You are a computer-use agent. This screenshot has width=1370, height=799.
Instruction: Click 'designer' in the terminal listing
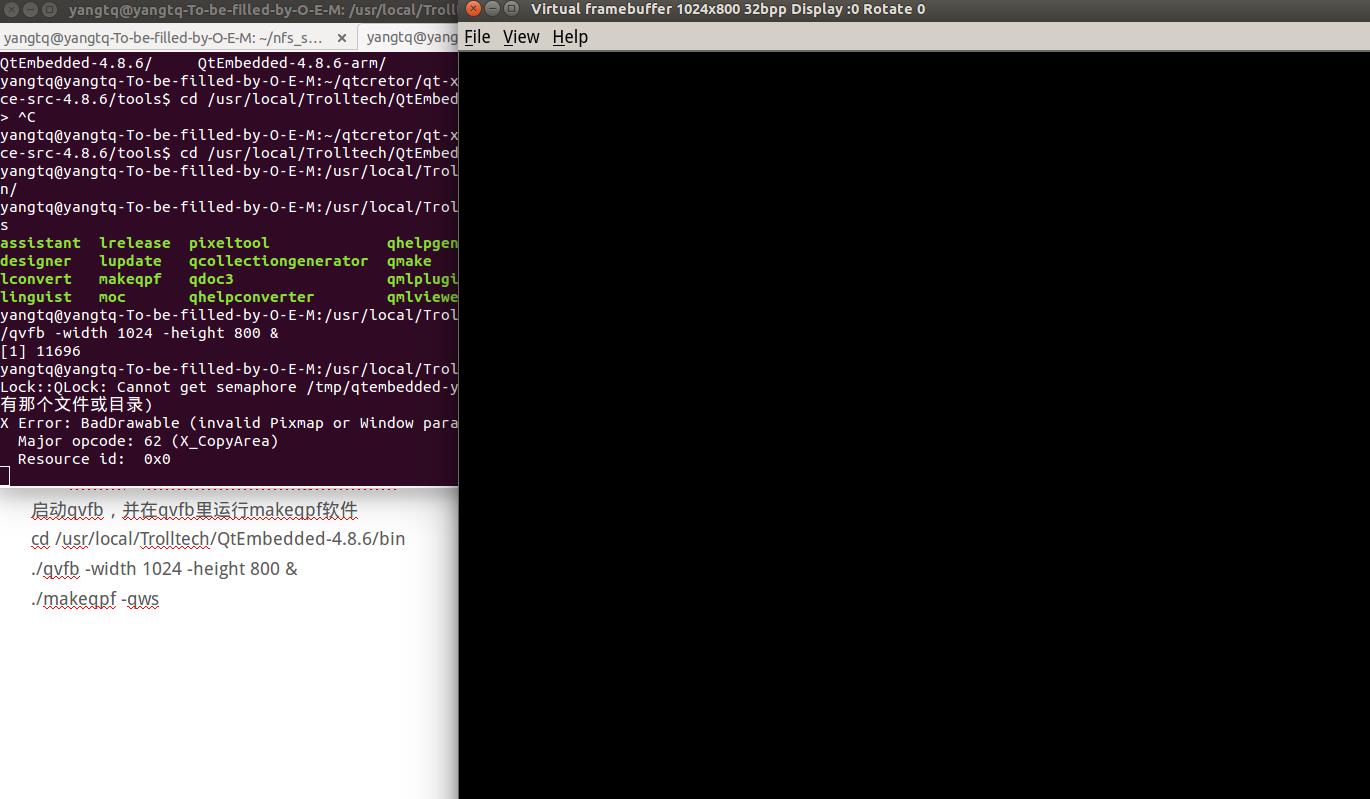point(36,261)
